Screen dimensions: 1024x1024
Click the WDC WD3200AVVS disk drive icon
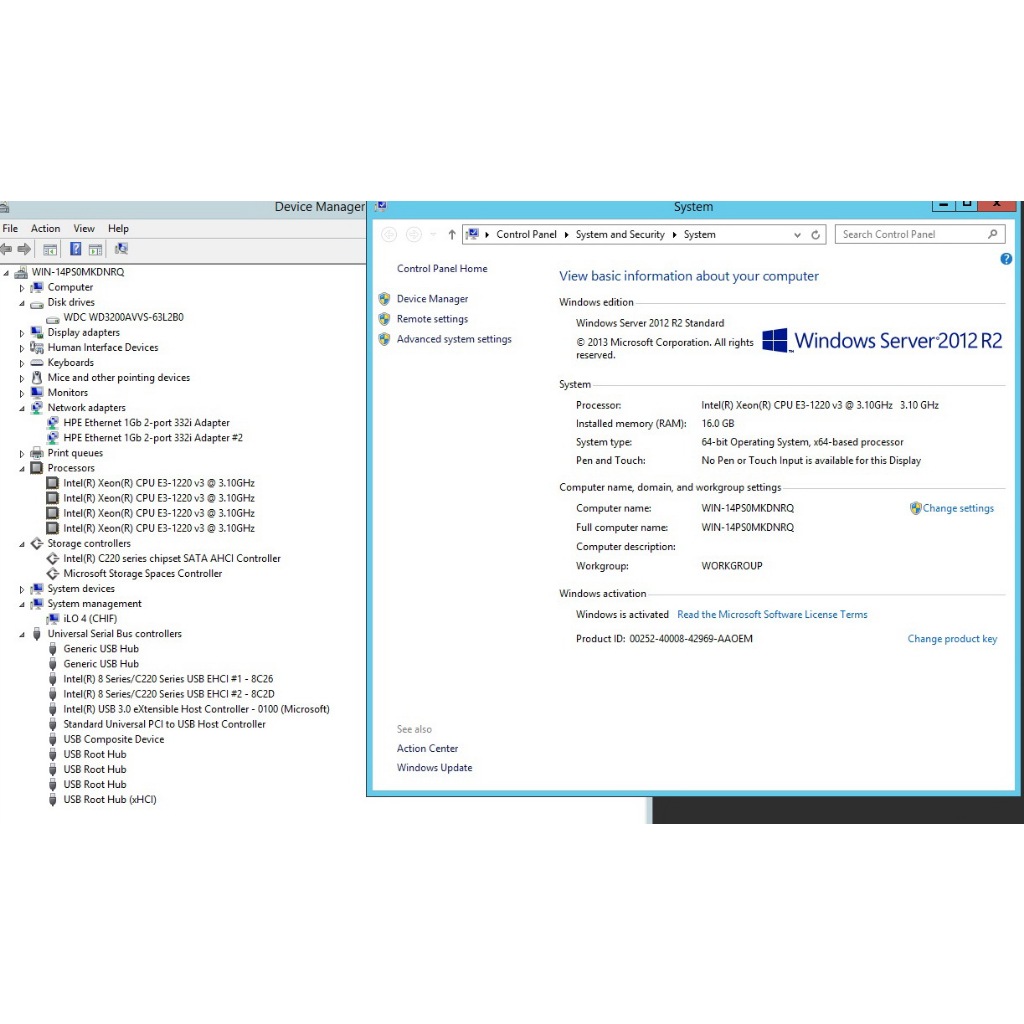tap(53, 318)
